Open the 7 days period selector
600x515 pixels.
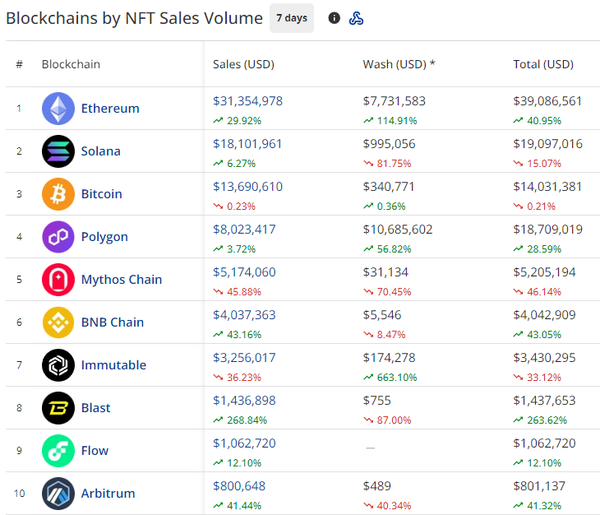point(291,18)
